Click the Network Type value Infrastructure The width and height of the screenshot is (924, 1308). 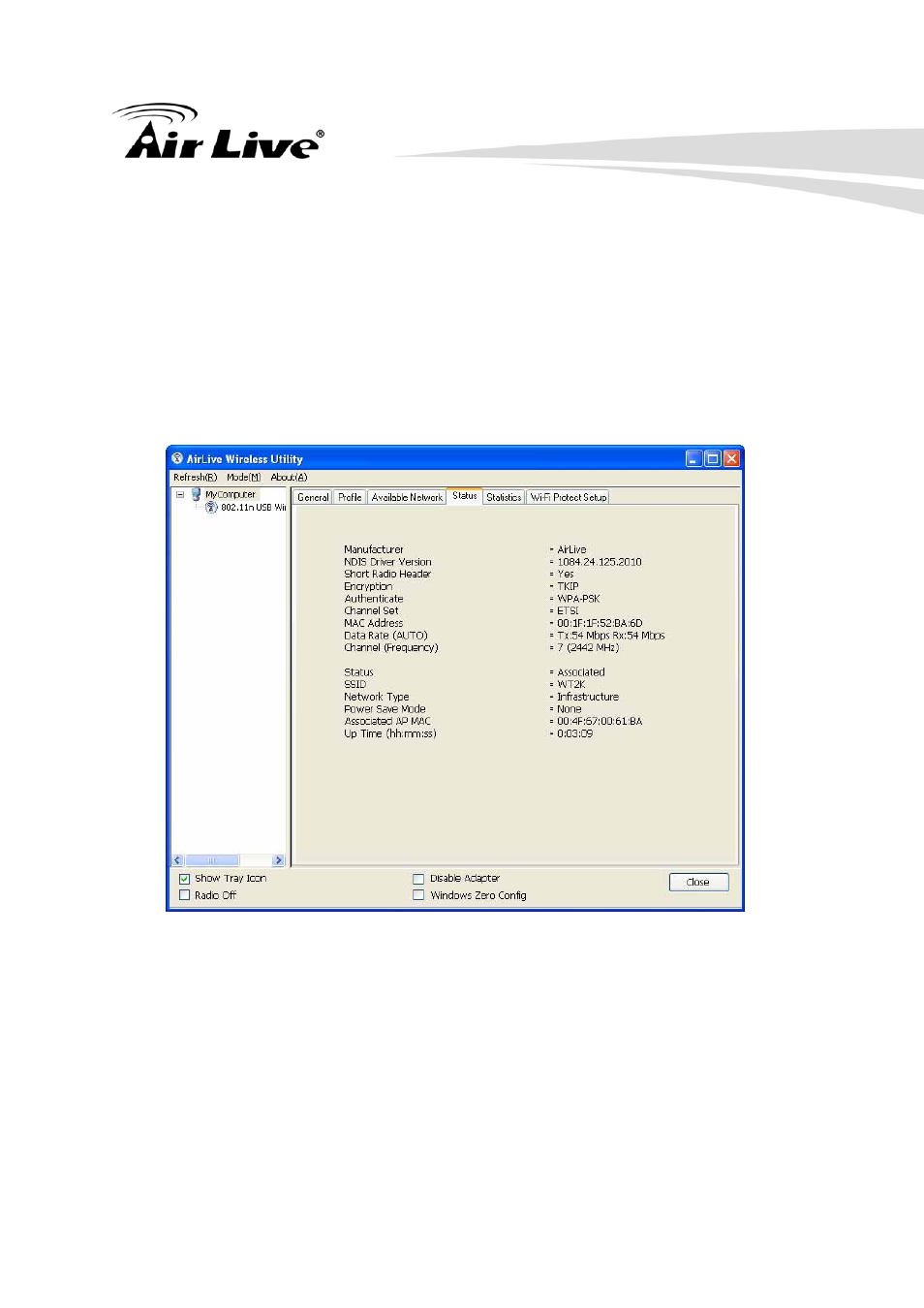588,697
